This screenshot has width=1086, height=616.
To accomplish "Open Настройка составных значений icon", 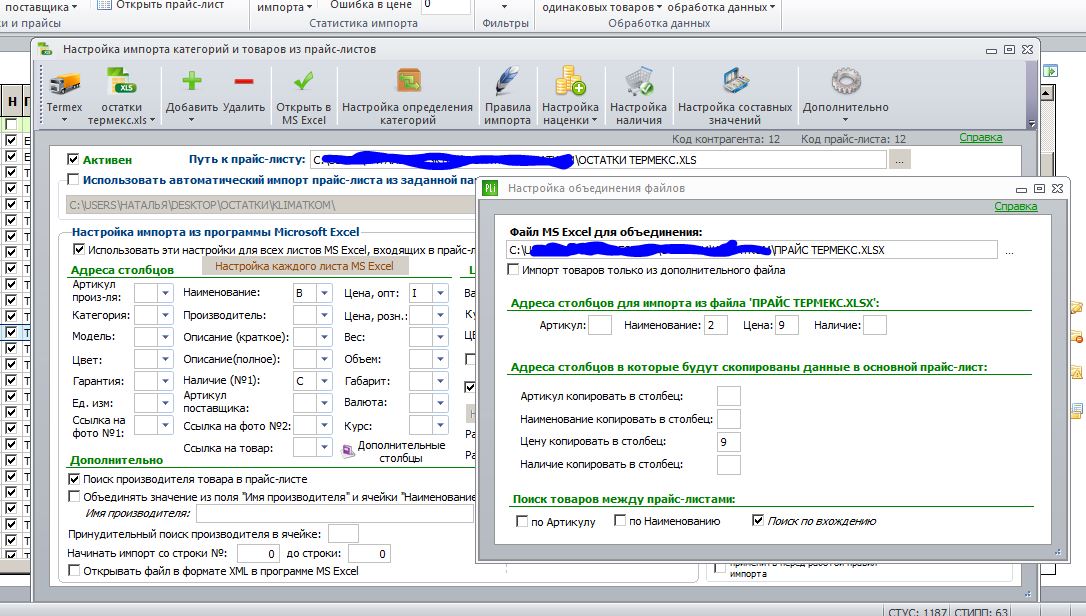I will [x=736, y=81].
